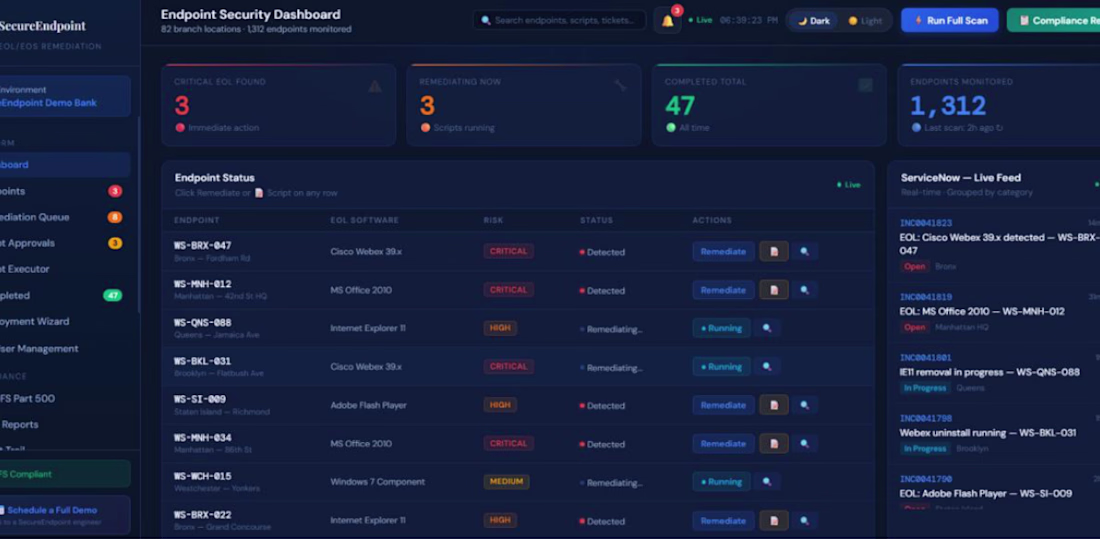This screenshot has height=540, width=1100.
Task: Select the Demo Bank environment box
Action: point(65,96)
